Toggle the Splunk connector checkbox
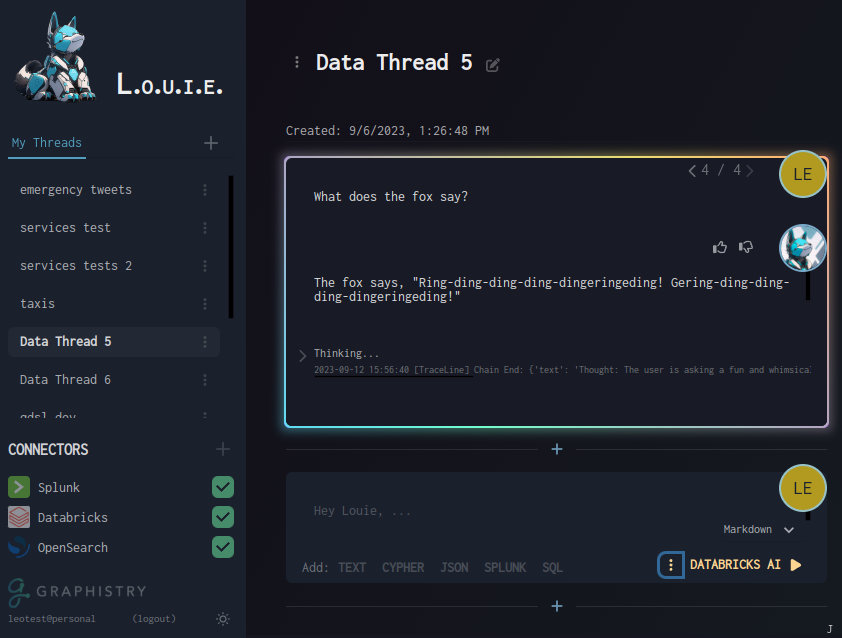 coord(223,487)
